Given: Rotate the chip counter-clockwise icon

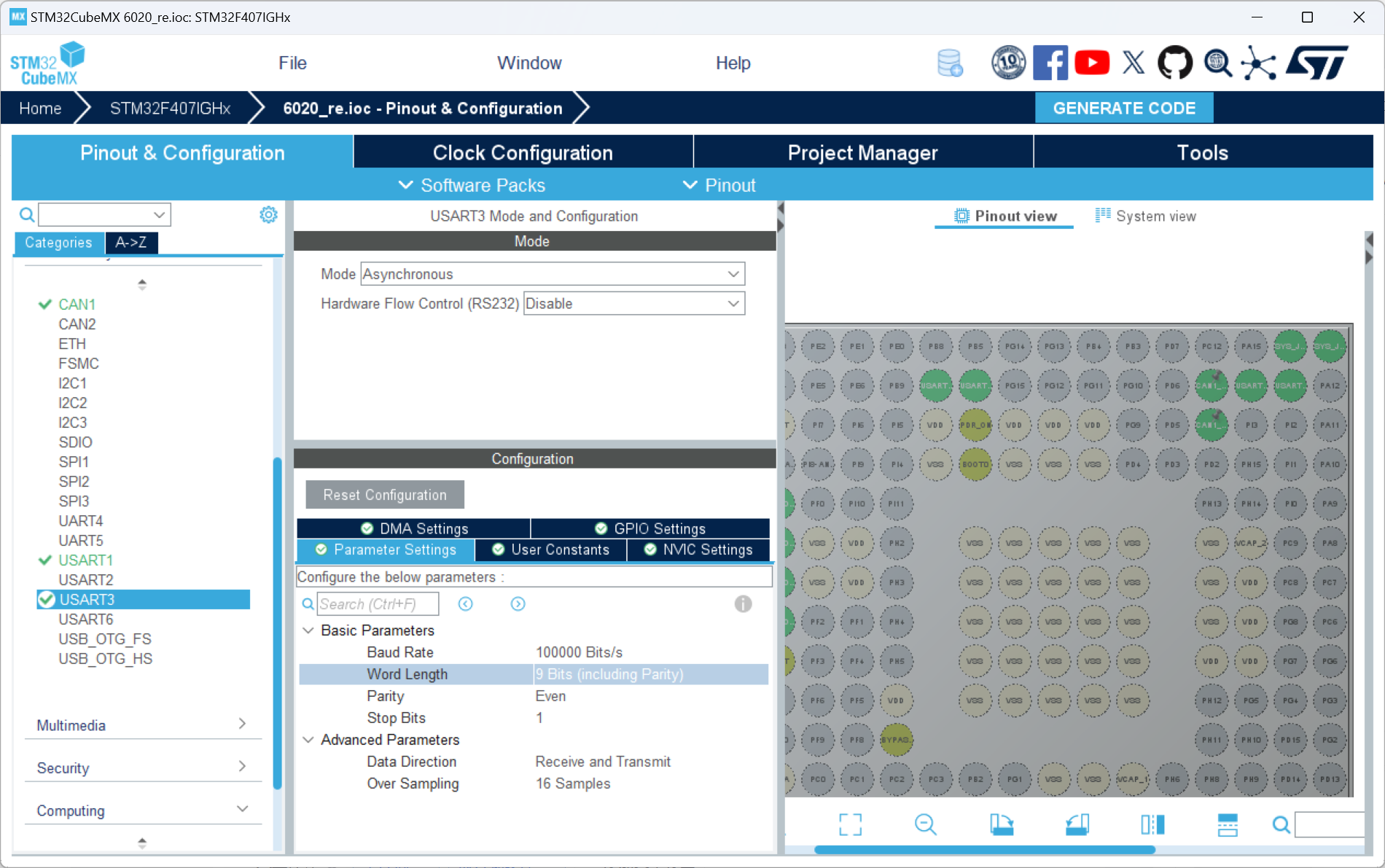Looking at the screenshot, I should (1077, 824).
